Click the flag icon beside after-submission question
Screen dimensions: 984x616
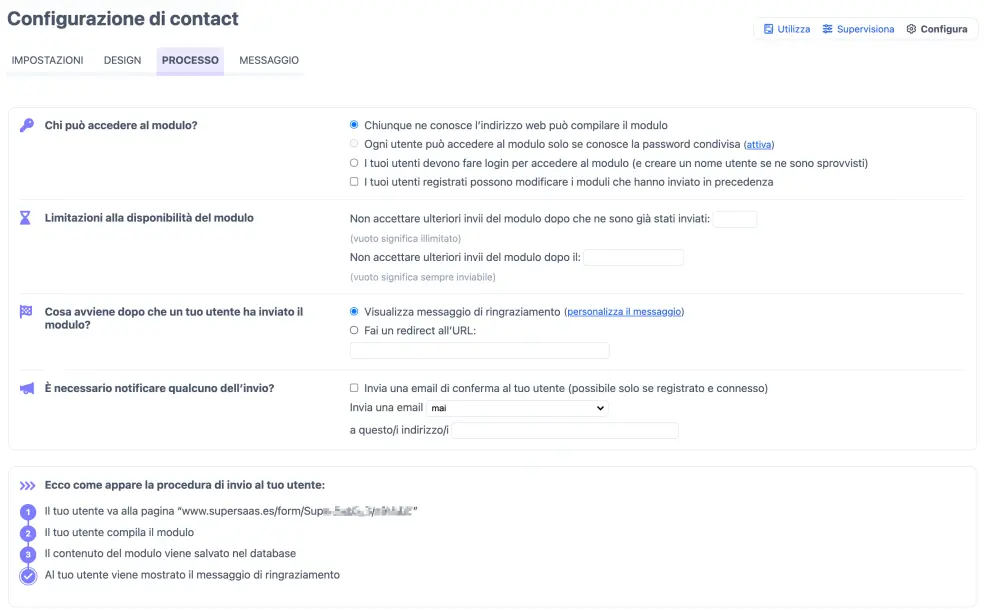[x=26, y=312]
